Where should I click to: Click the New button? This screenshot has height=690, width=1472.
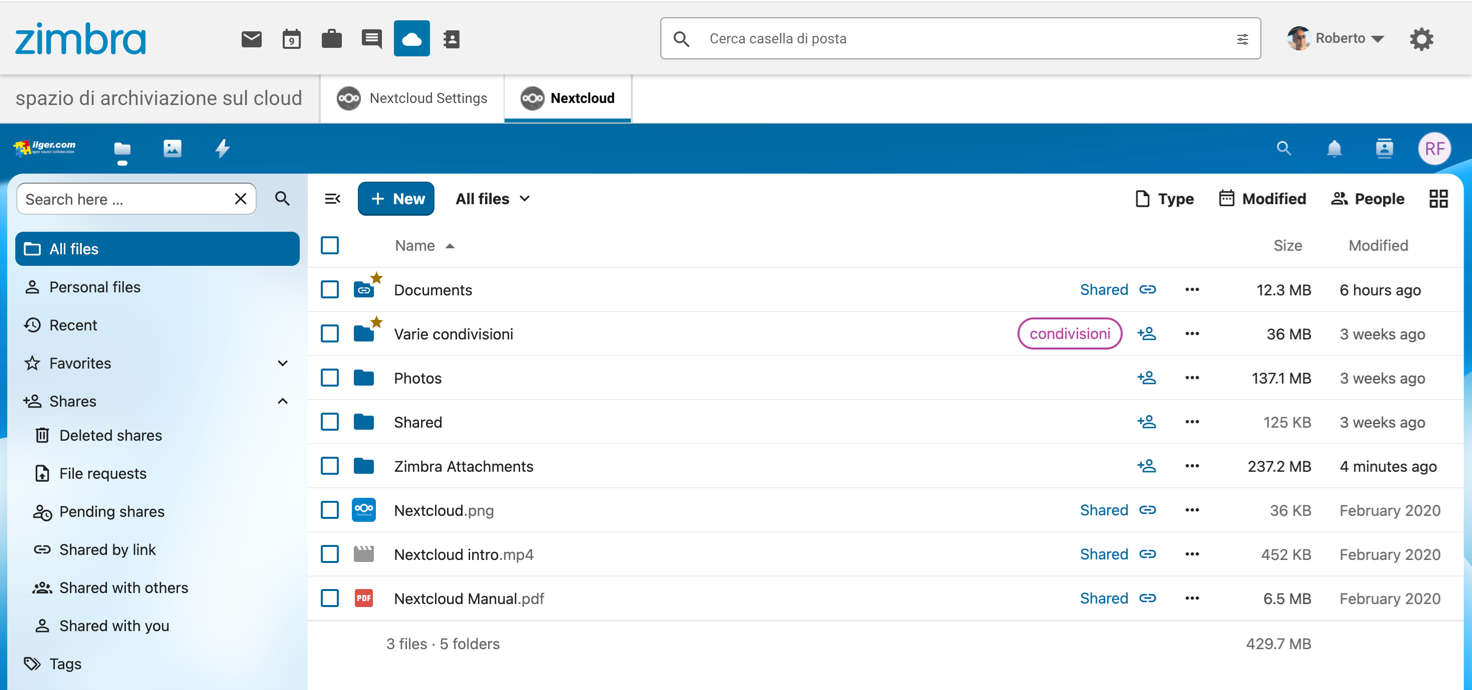[396, 199]
